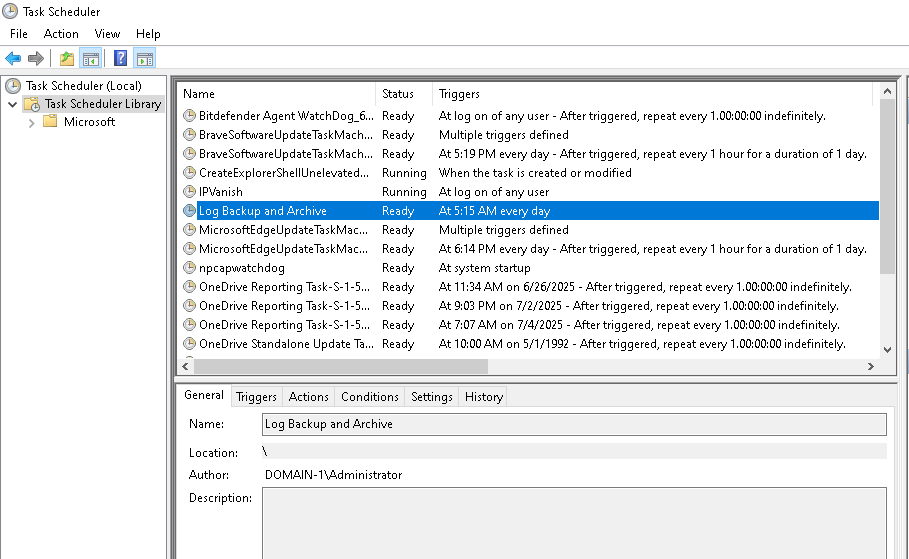
Task: Sort tasks by the Name column header
Action: tap(199, 94)
